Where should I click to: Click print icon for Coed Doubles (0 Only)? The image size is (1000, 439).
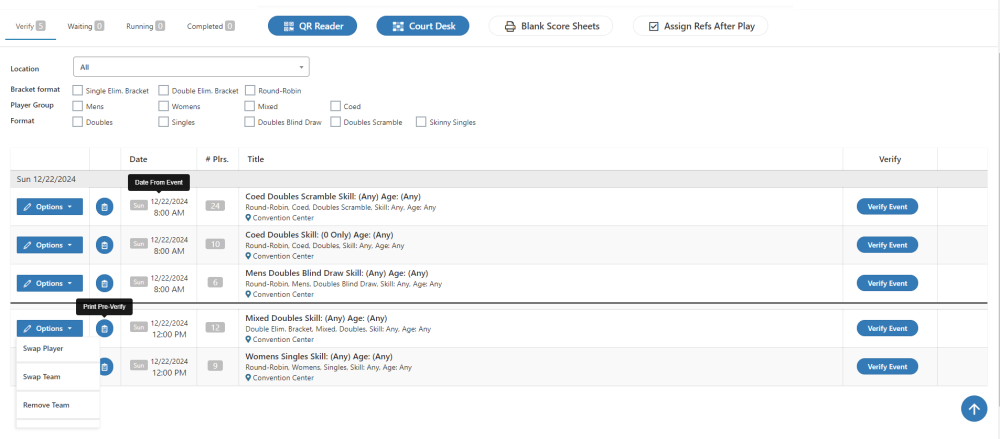[104, 245]
